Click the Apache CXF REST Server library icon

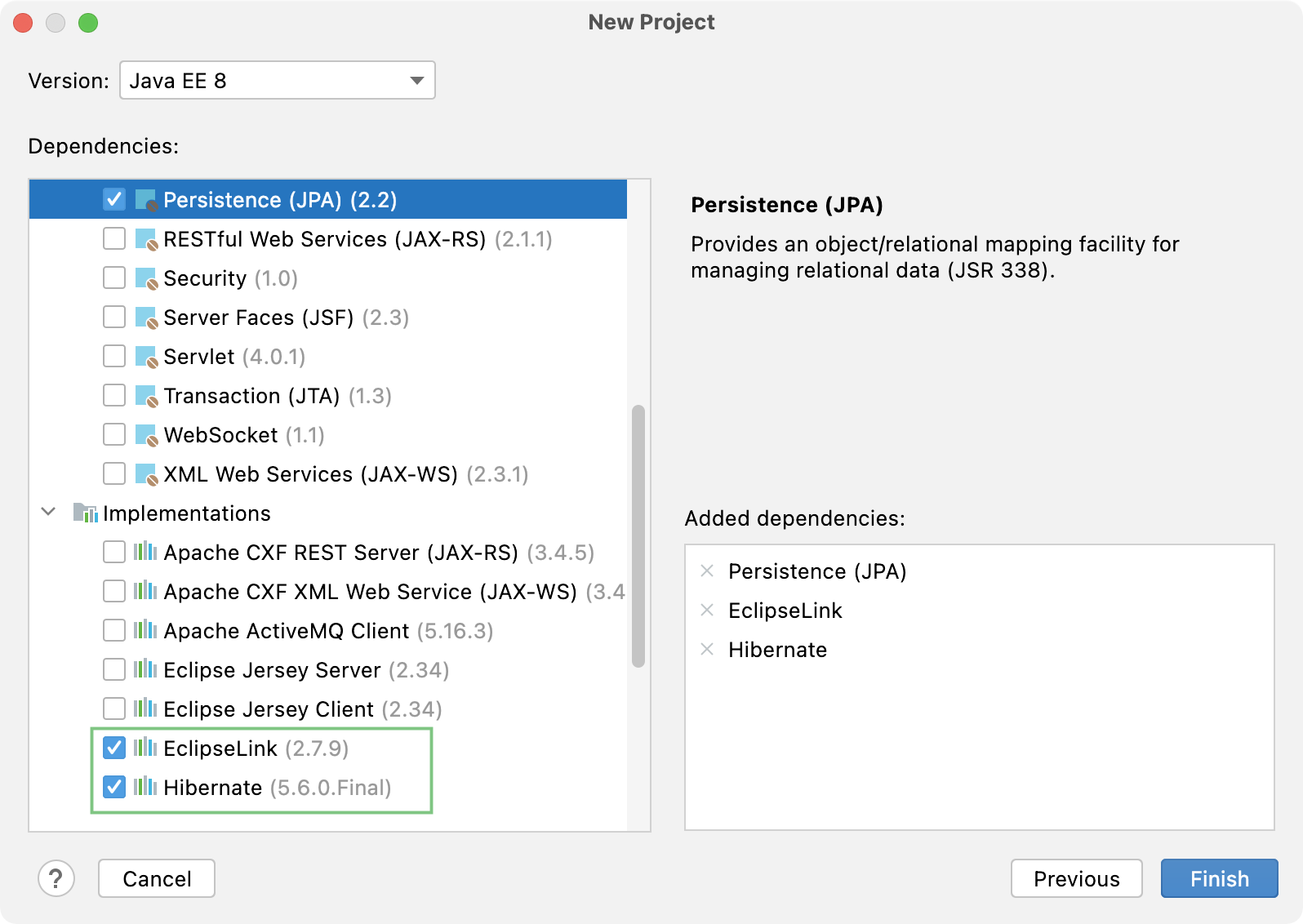pyautogui.click(x=145, y=552)
